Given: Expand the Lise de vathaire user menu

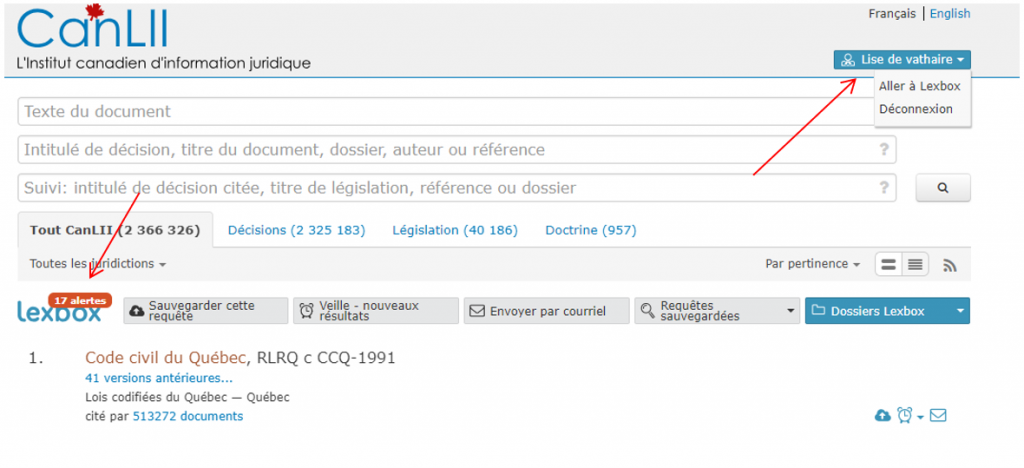Looking at the screenshot, I should click(x=901, y=60).
